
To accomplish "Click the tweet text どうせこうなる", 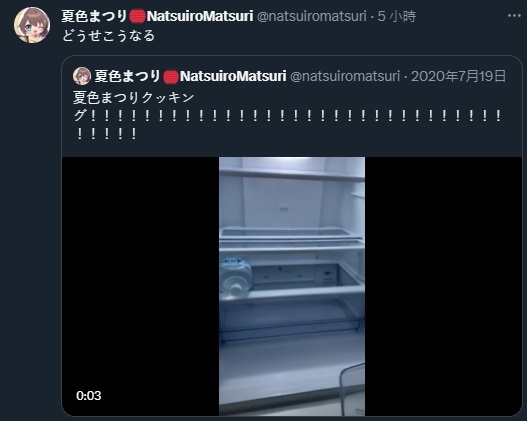I will 108,36.
